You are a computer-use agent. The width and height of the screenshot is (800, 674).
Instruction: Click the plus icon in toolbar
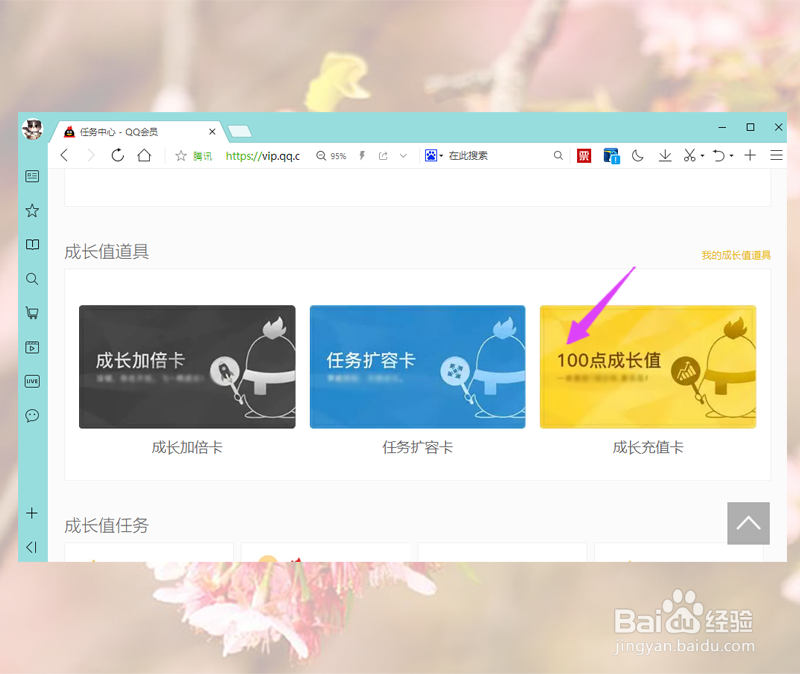(x=750, y=155)
